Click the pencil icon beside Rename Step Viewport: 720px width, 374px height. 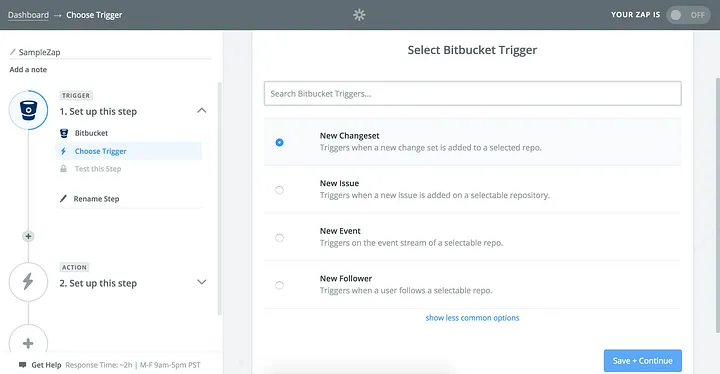coord(63,199)
